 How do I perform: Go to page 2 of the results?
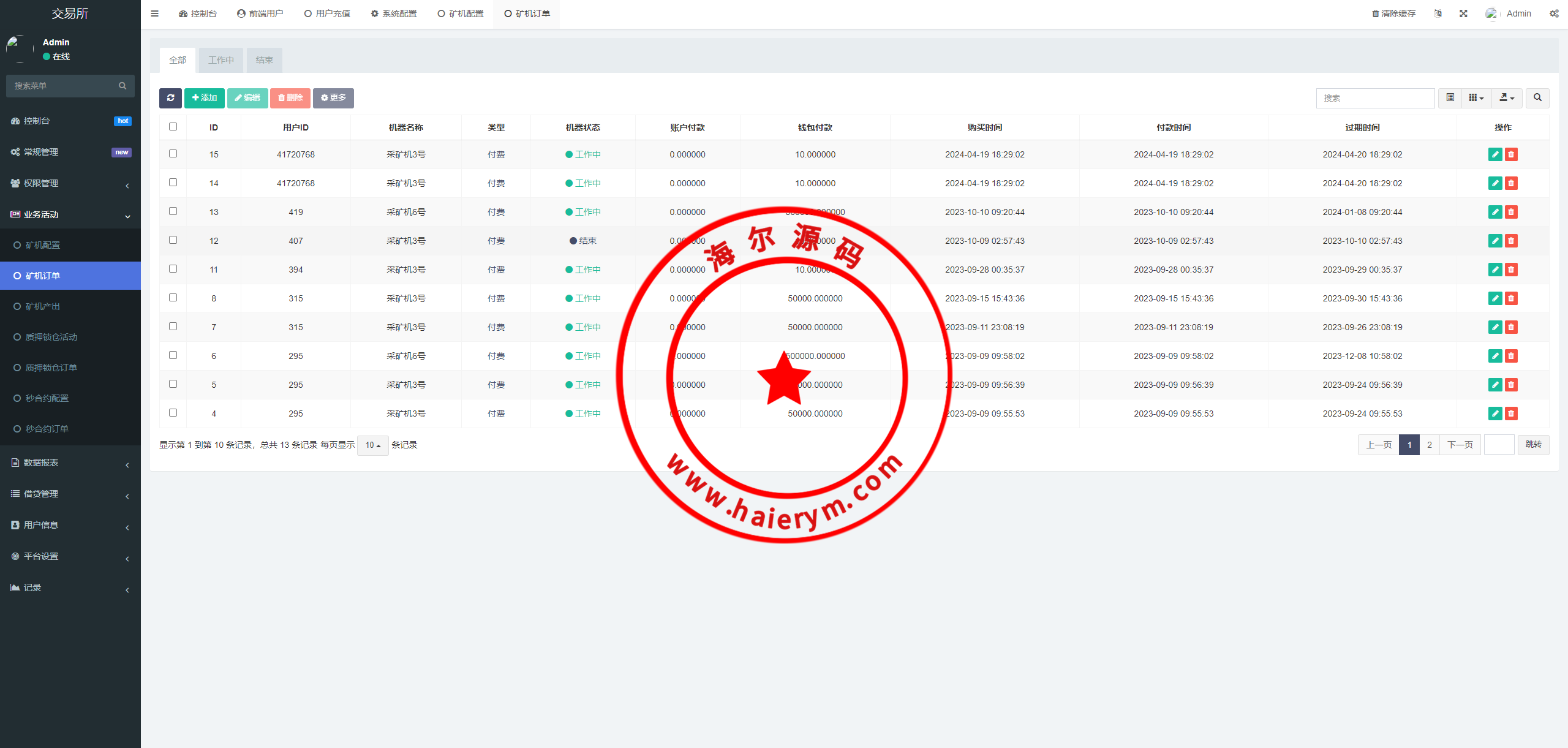(x=1429, y=445)
